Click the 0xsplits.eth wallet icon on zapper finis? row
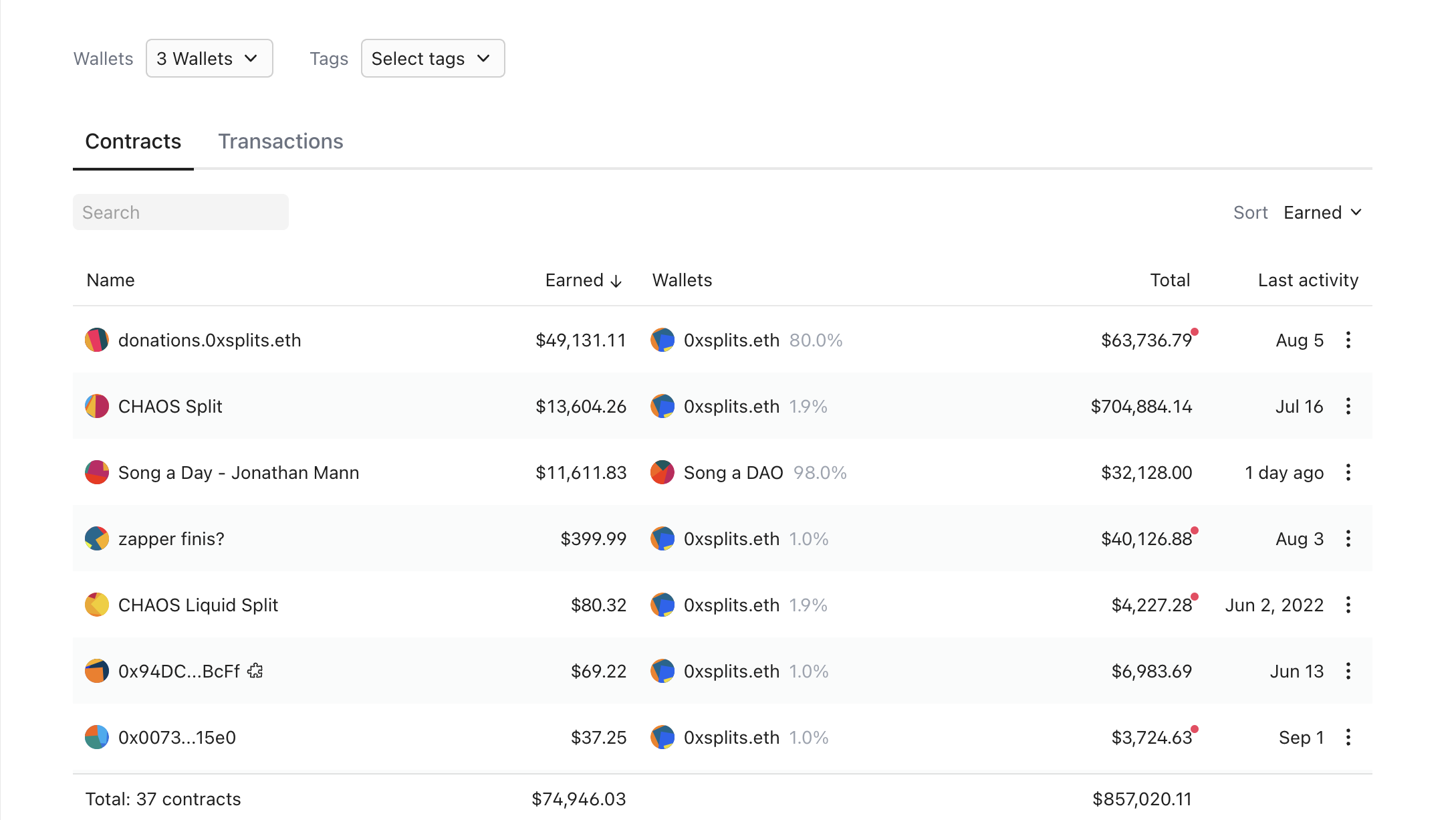The image size is (1456, 820). [662, 538]
